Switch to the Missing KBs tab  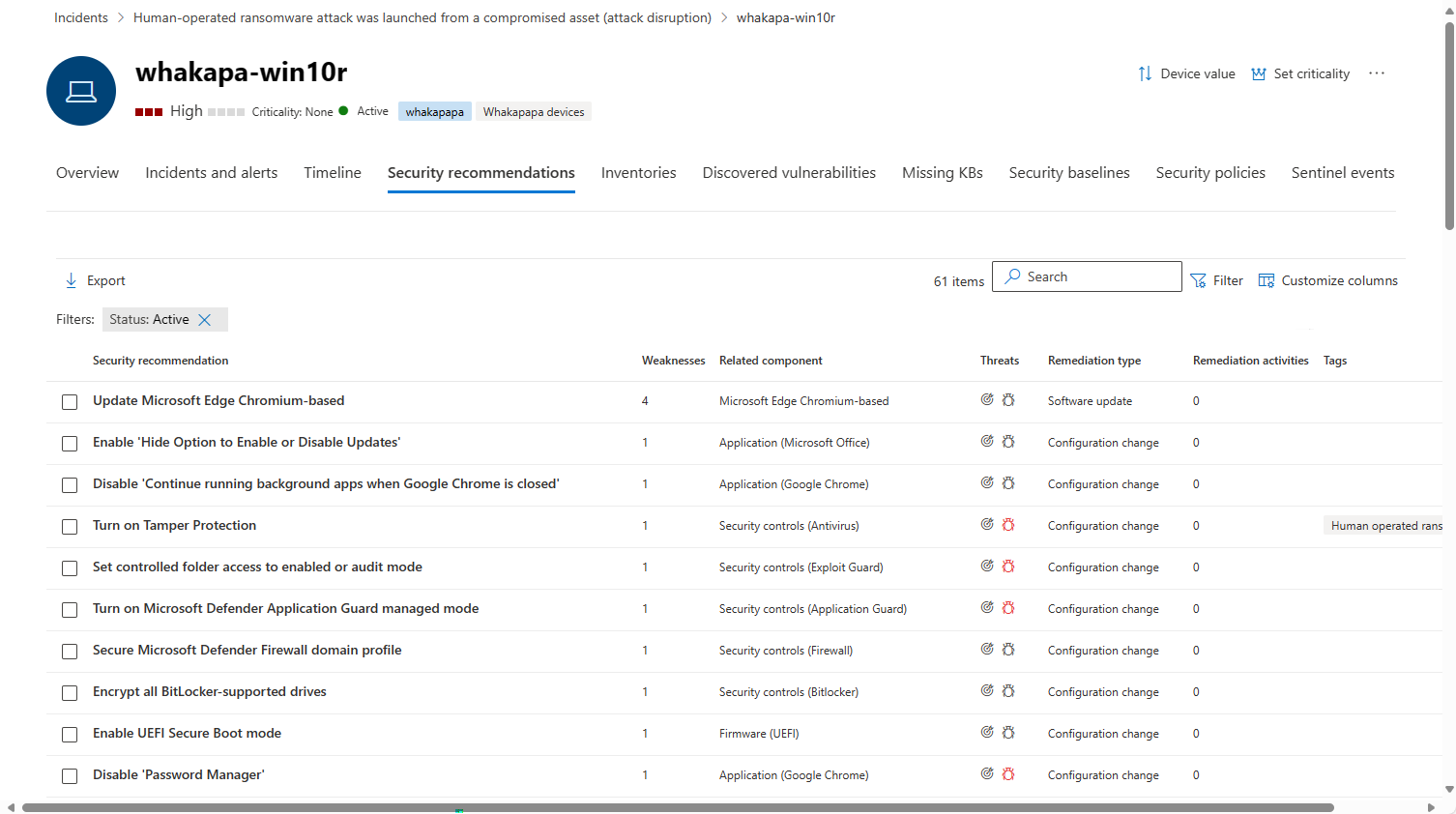[x=943, y=173]
